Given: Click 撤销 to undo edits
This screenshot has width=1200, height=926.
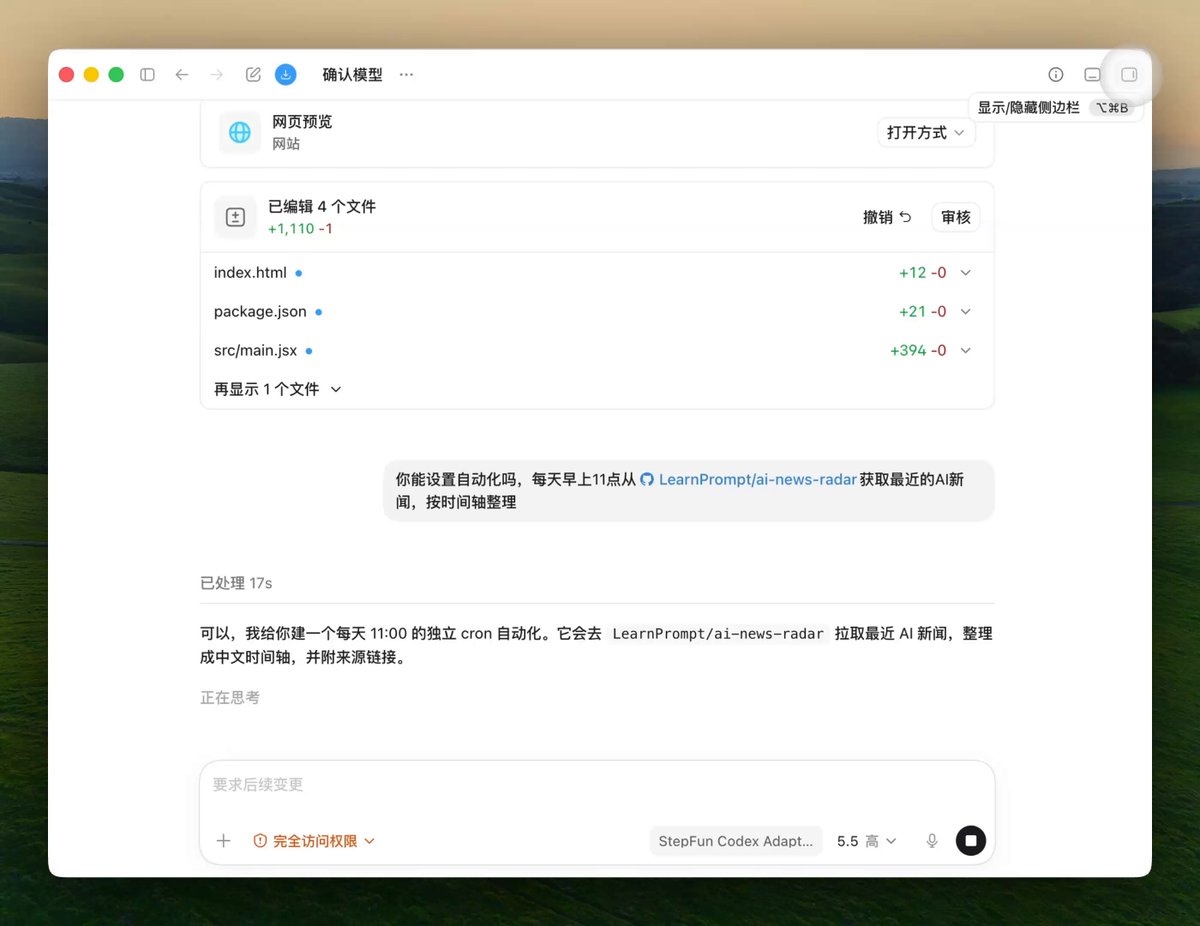Looking at the screenshot, I should (887, 217).
